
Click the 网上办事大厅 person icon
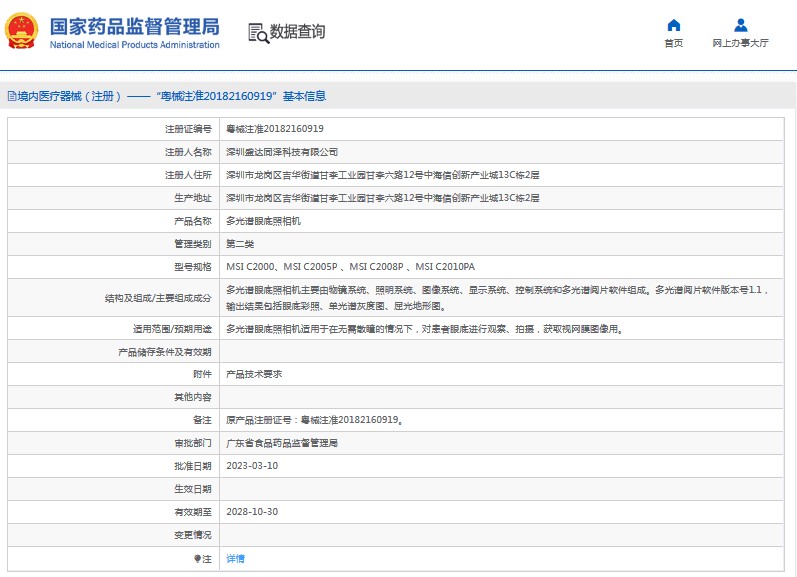pyautogui.click(x=740, y=25)
